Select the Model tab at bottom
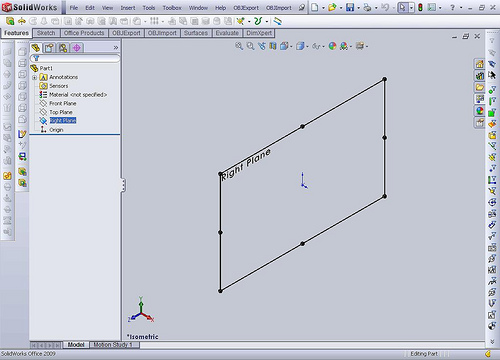 click(76, 345)
